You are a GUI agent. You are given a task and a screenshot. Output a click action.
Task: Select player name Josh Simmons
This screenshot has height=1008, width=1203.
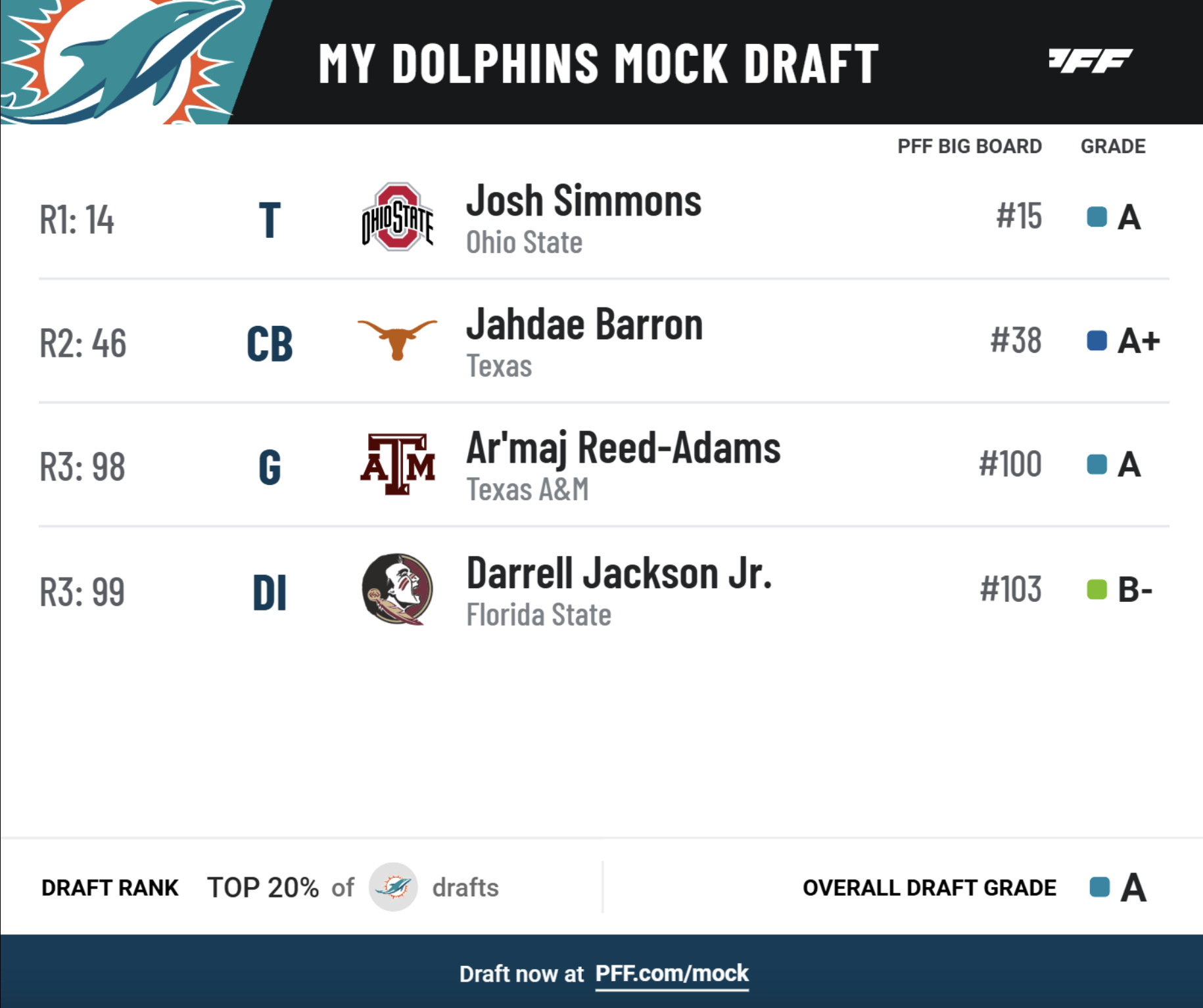[584, 200]
